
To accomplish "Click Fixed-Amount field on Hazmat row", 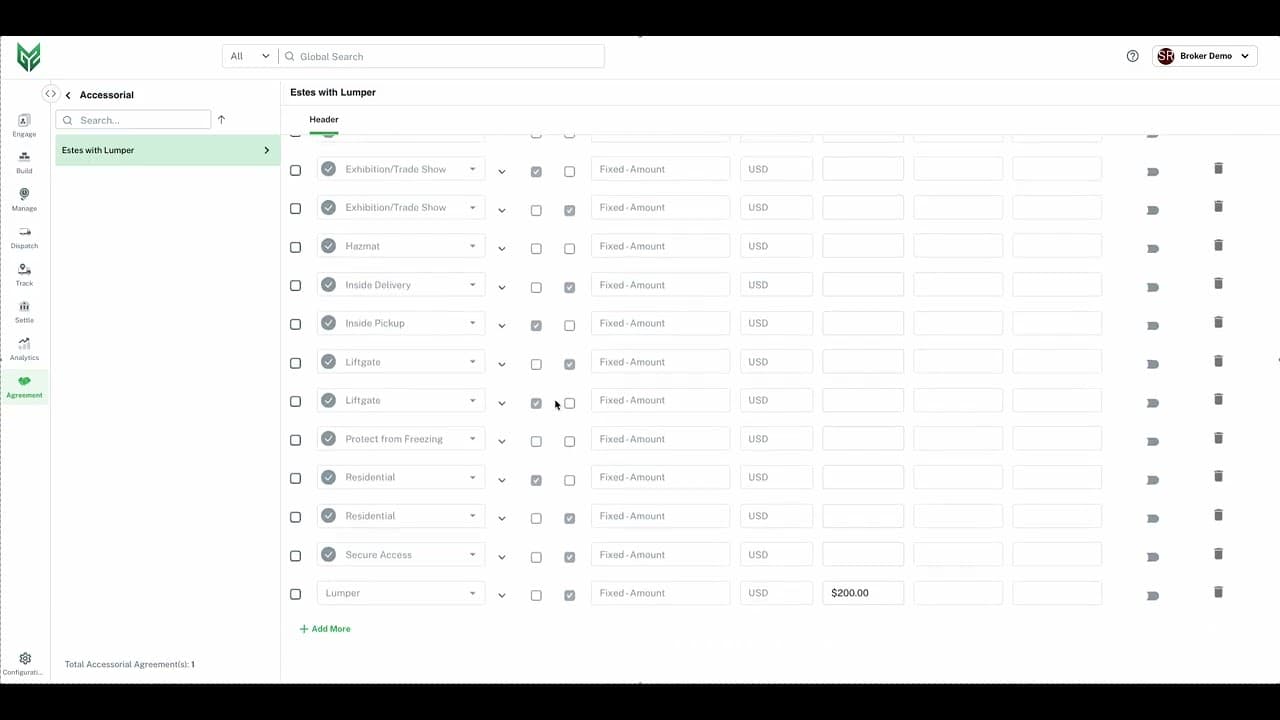I will click(660, 246).
